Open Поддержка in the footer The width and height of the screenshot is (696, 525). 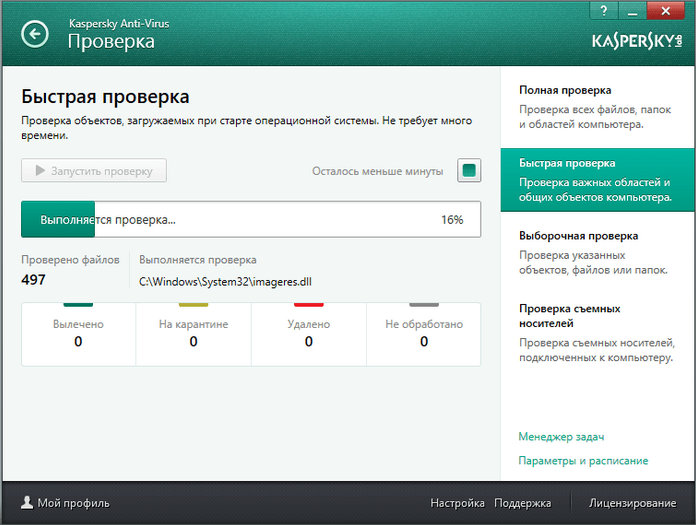pyautogui.click(x=522, y=503)
